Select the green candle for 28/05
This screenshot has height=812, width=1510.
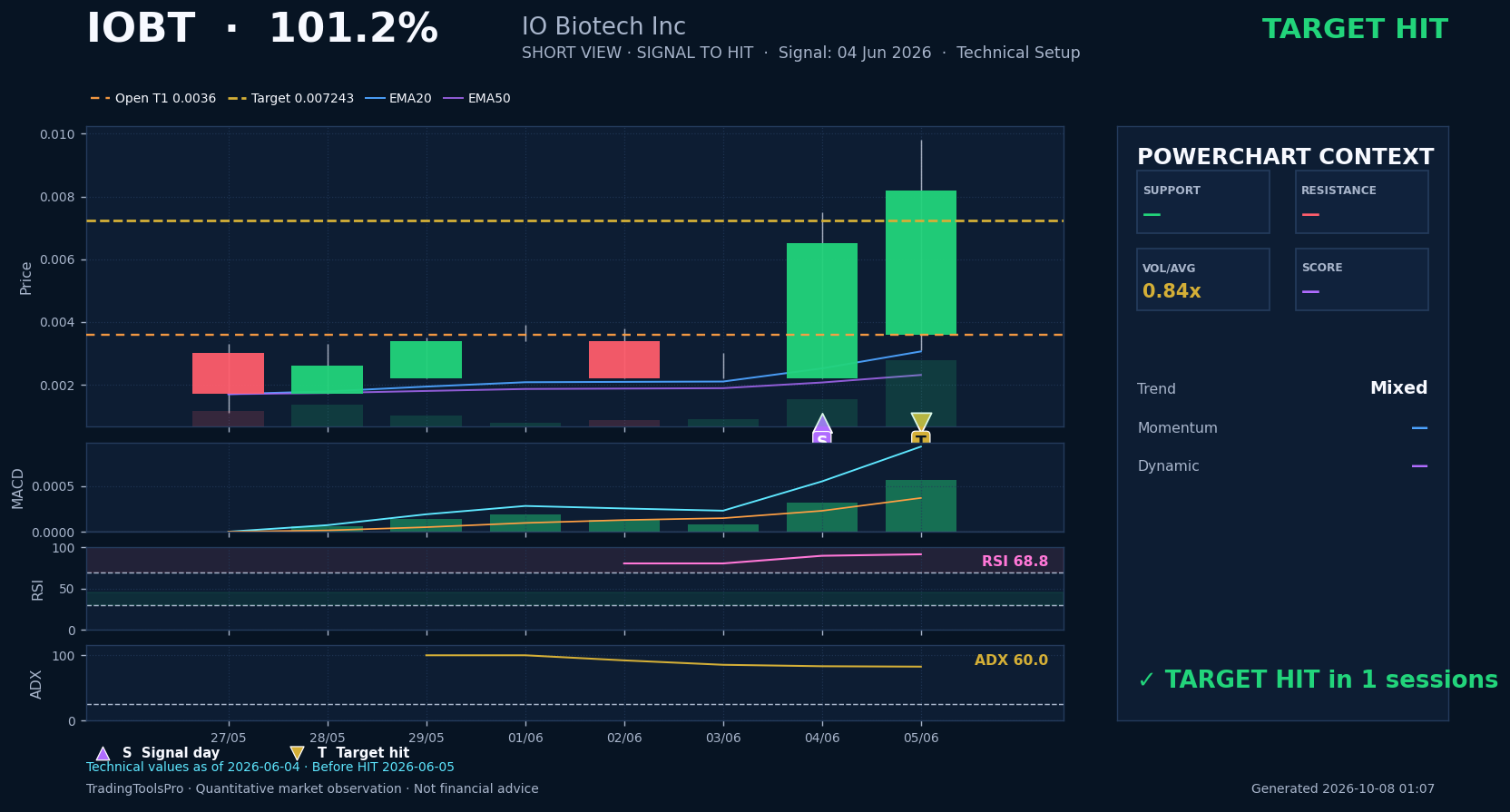(x=328, y=379)
